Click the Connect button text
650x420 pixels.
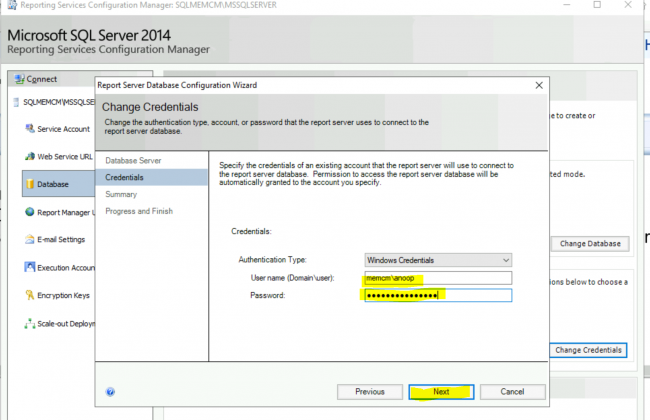tap(41, 79)
